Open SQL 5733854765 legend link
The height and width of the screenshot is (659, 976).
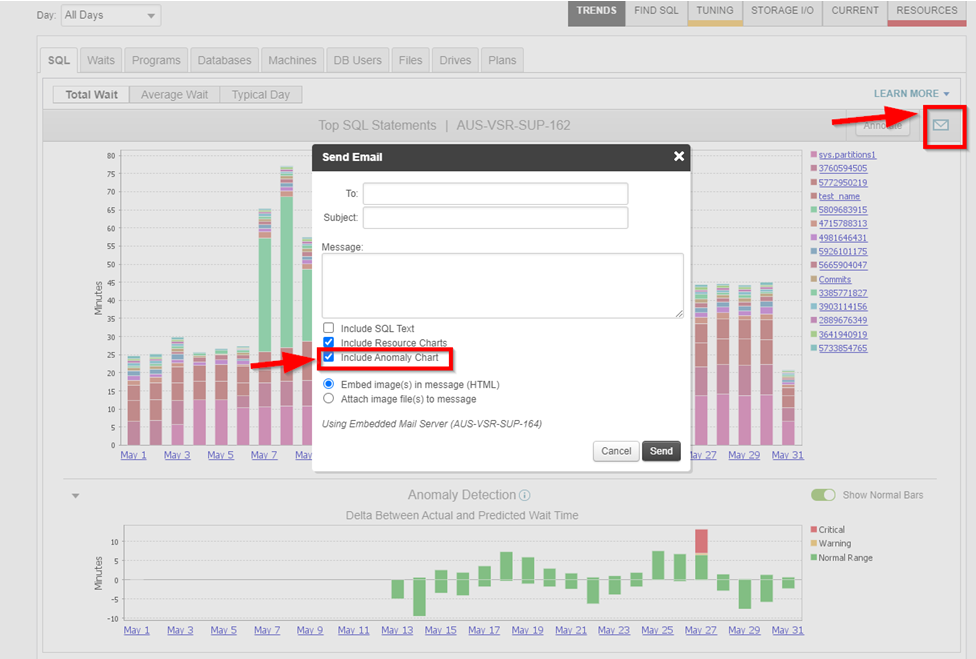[843, 348]
